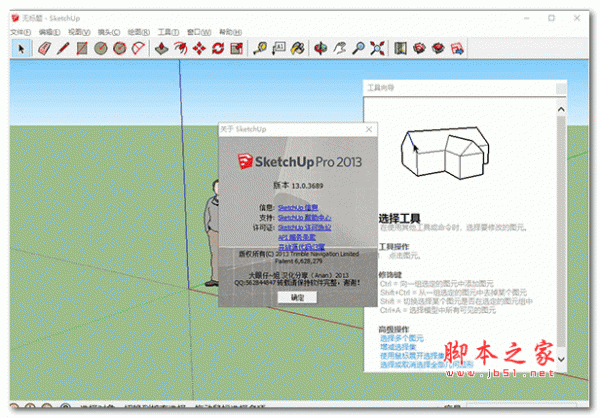Click the mouse expand selection link
Screen dimensions: 600x418
[x=412, y=356]
